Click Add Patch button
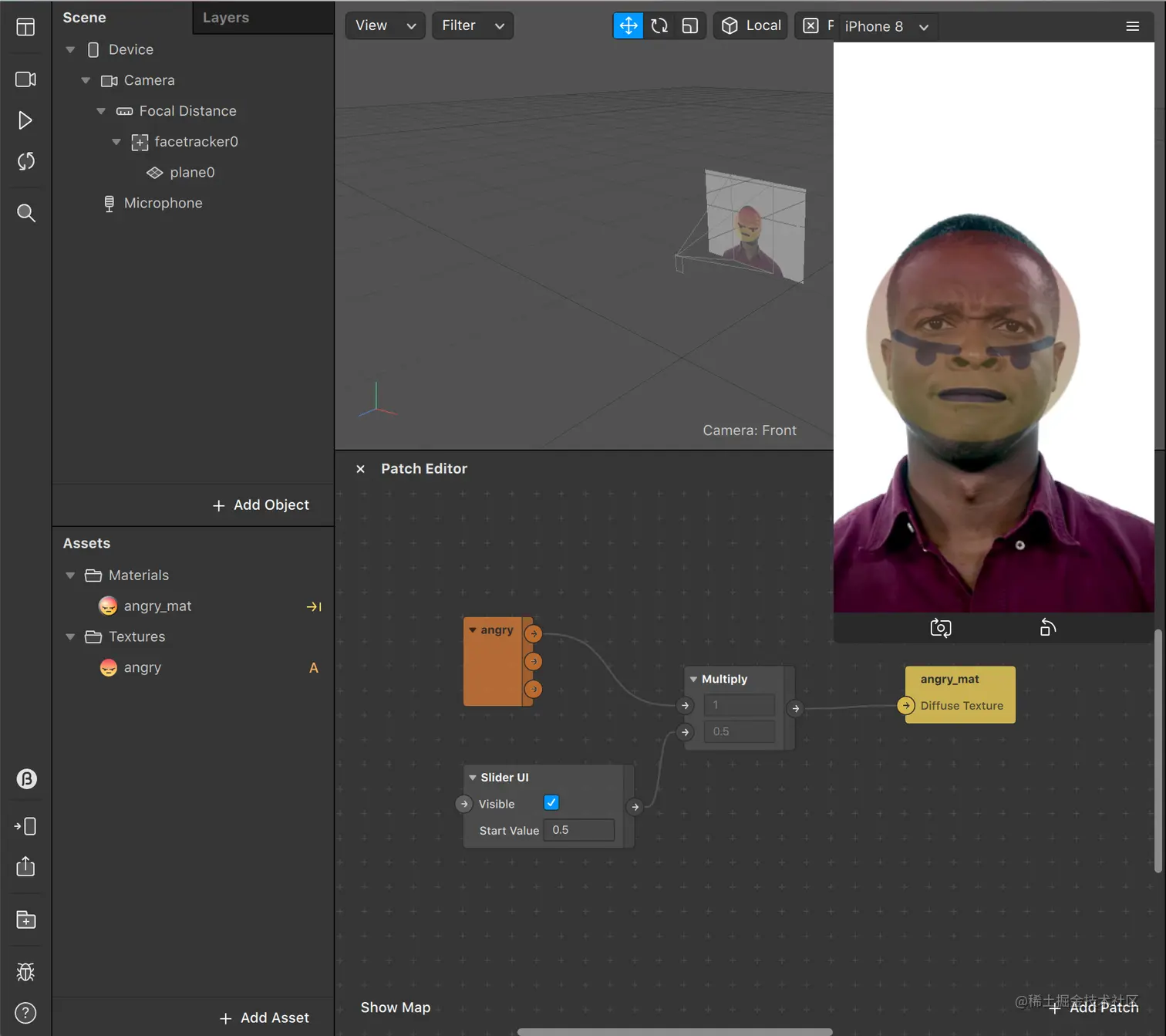Viewport: 1166px width, 1036px height. [x=1094, y=1007]
